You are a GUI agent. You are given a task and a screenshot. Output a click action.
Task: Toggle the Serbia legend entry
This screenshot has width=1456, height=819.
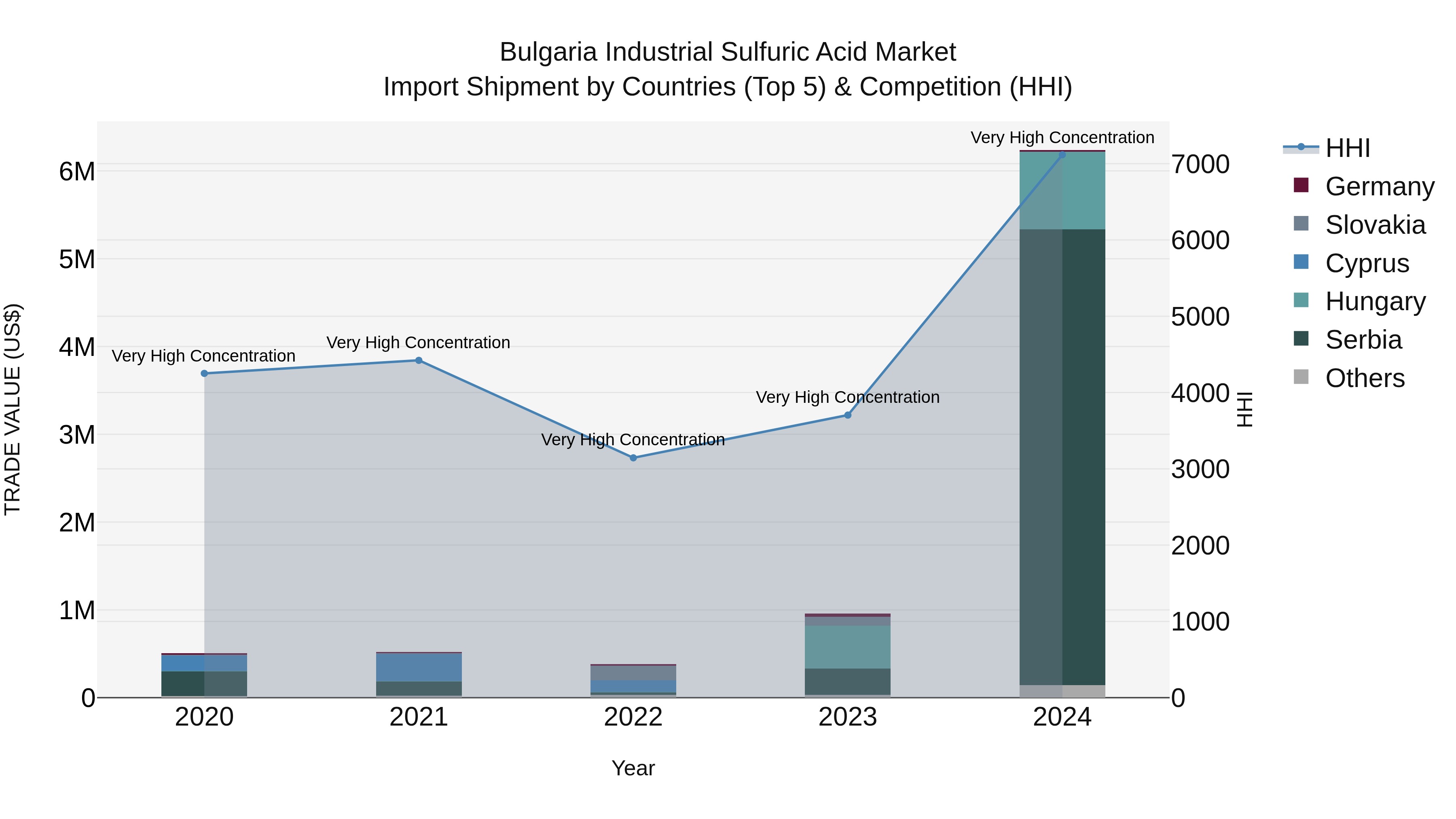coord(1348,340)
